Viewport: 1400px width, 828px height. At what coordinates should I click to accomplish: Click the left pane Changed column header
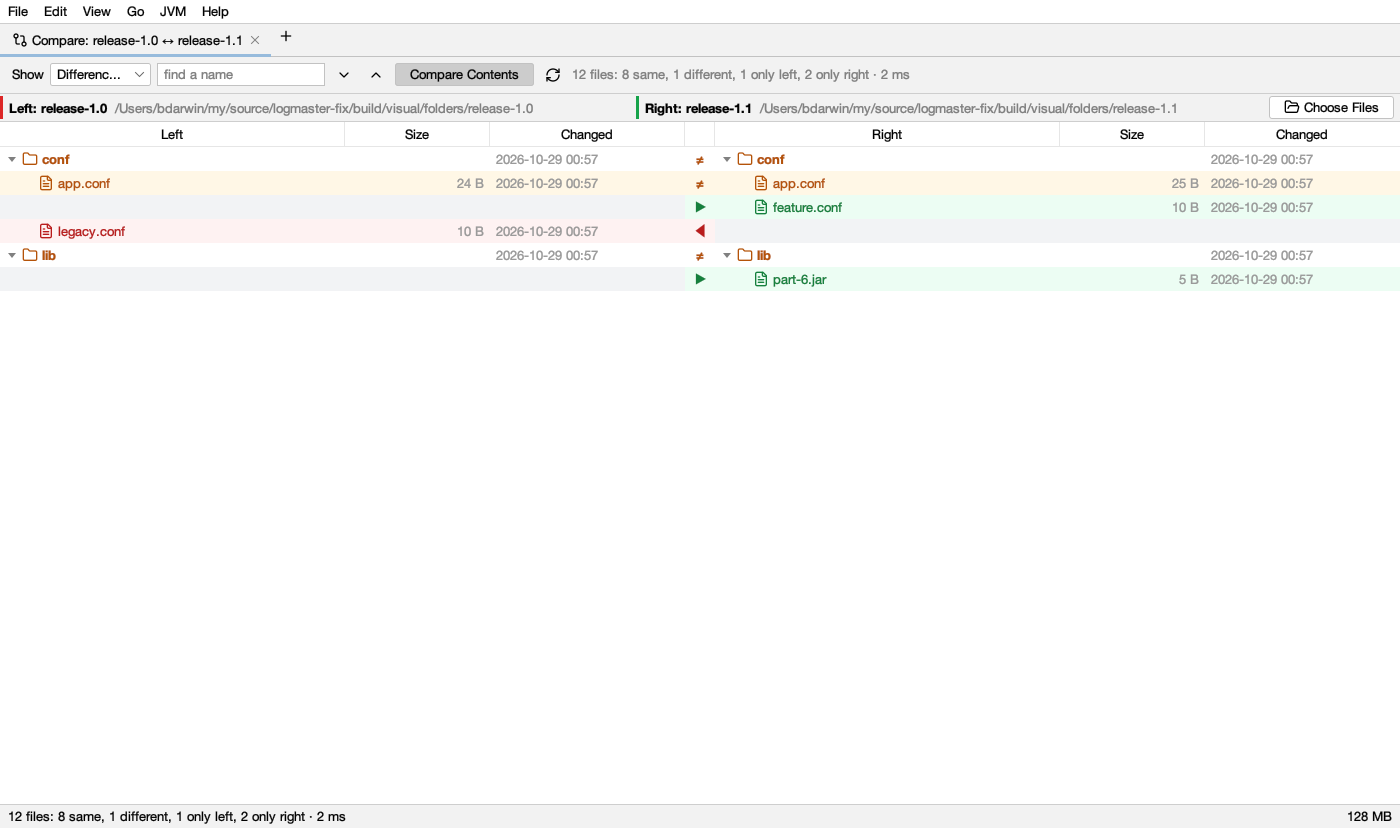(x=586, y=134)
